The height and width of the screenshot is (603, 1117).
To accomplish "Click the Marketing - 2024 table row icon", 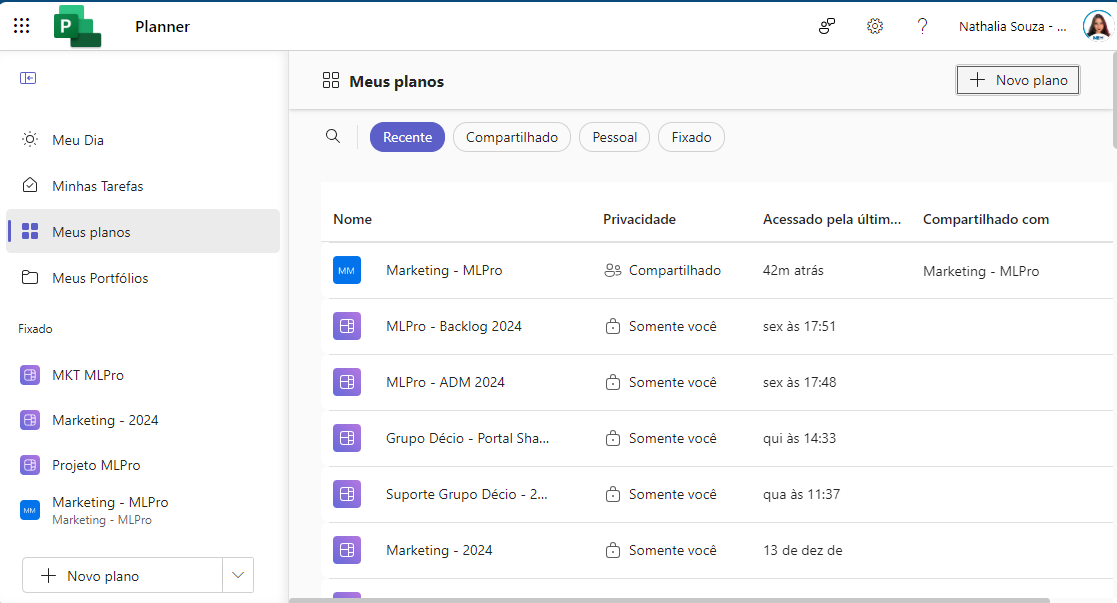I will [x=347, y=550].
